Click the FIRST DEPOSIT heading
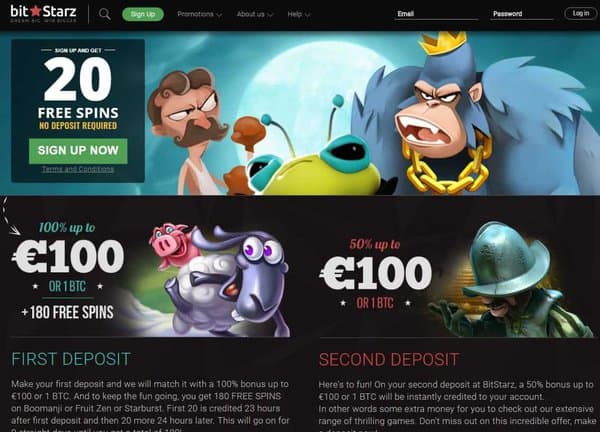Screen dimensions: 600x432 tap(71, 359)
